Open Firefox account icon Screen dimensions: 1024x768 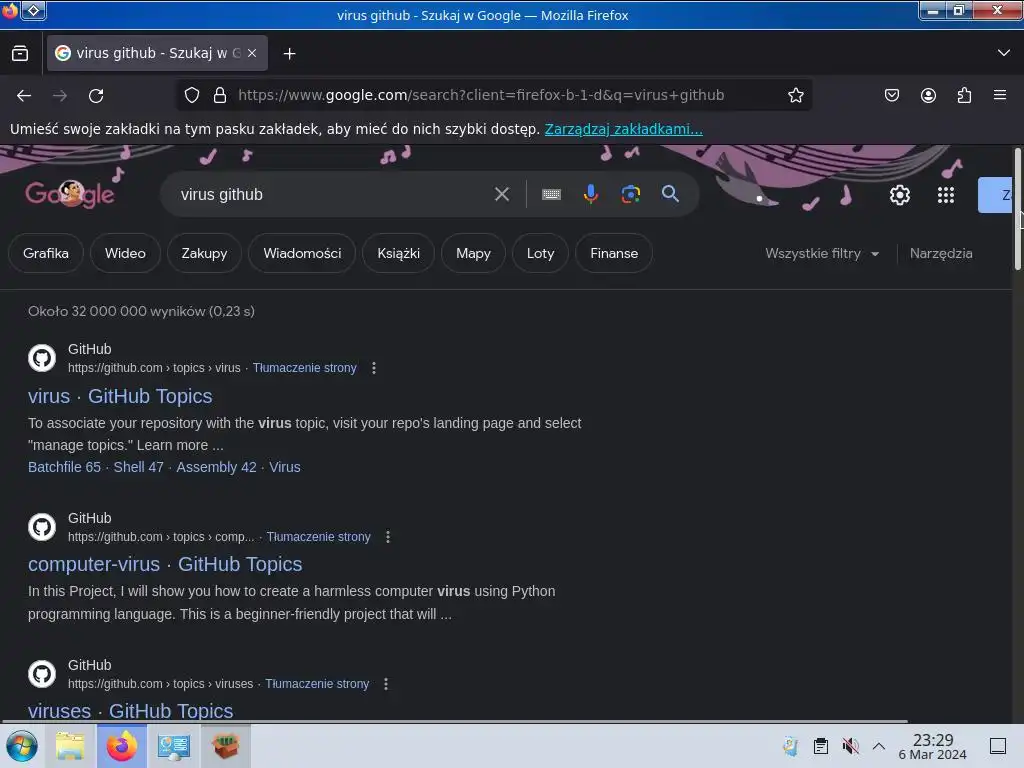point(928,95)
